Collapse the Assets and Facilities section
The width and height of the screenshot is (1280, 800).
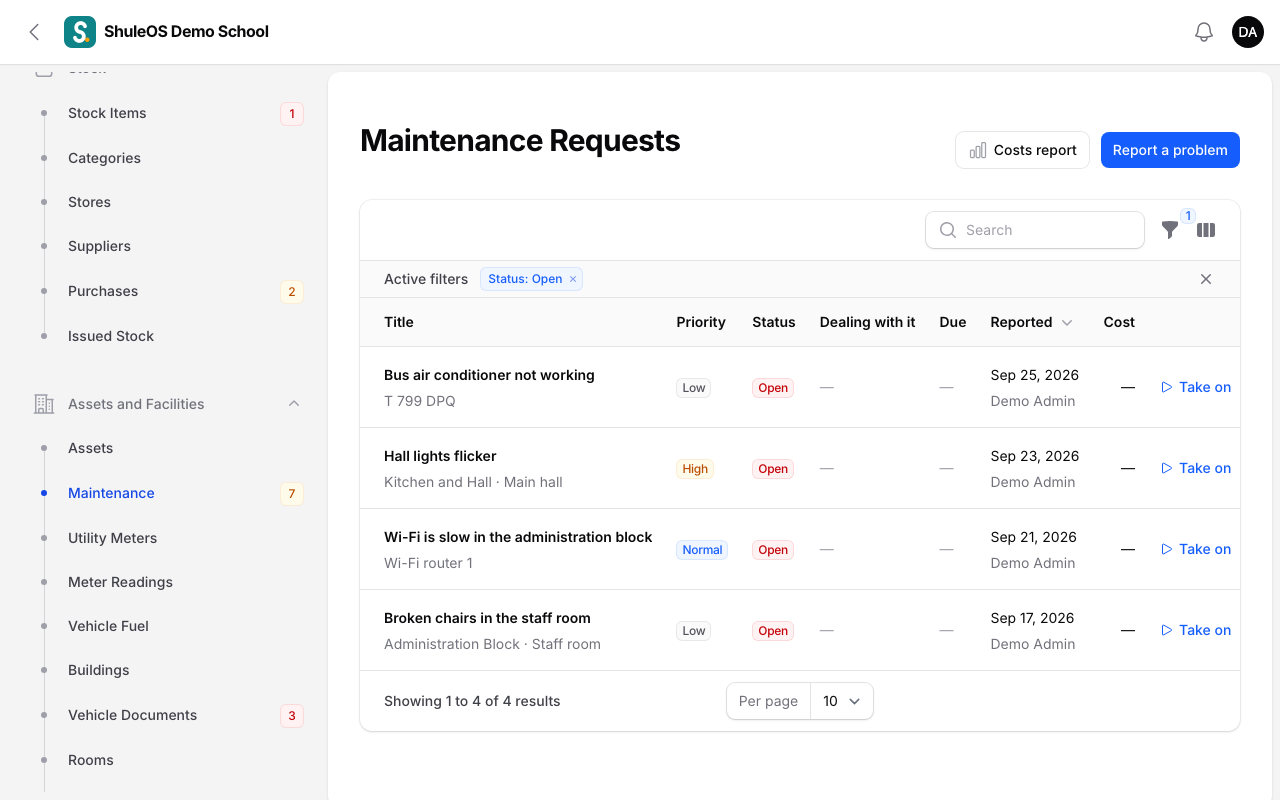294,404
